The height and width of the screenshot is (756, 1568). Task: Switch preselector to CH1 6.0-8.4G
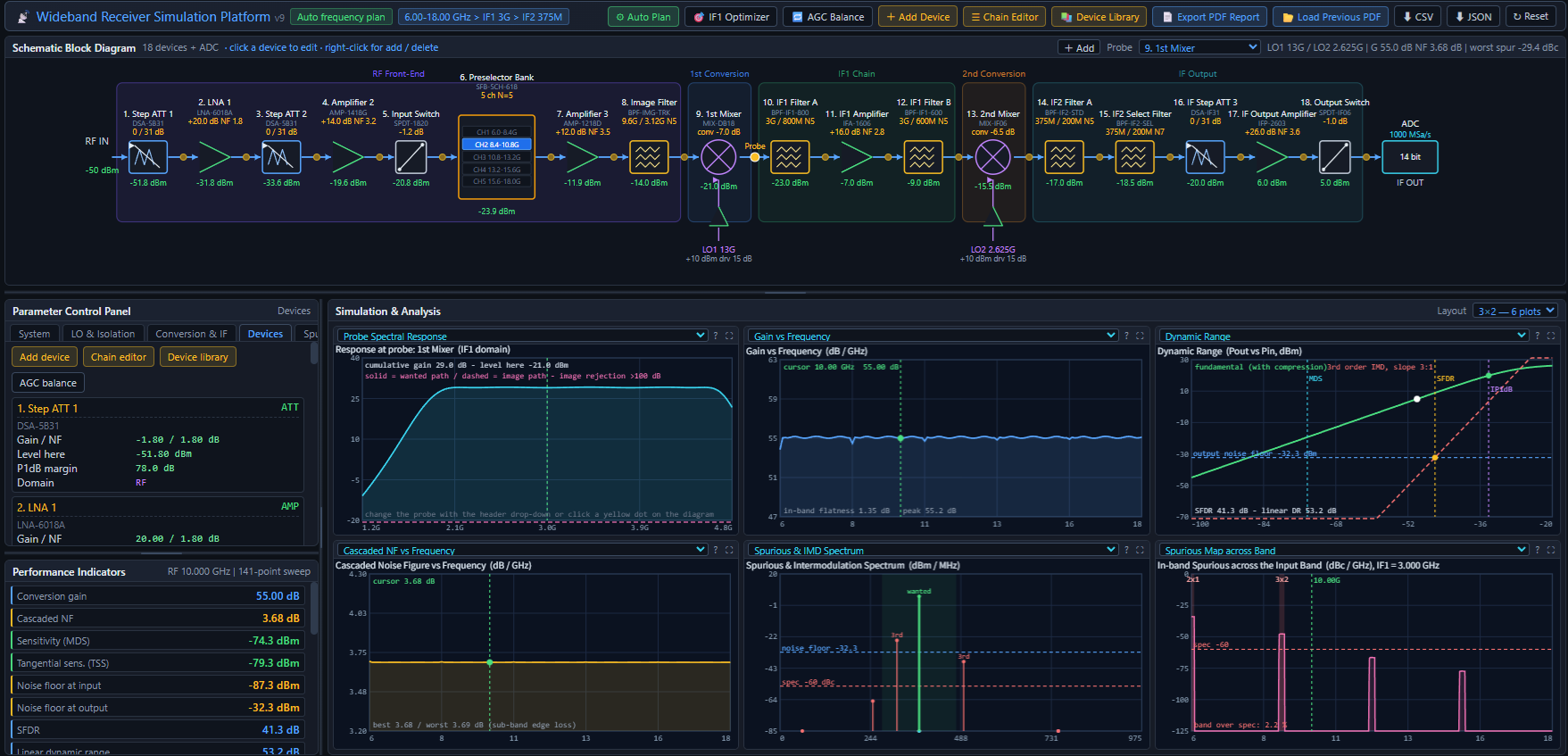coord(496,132)
